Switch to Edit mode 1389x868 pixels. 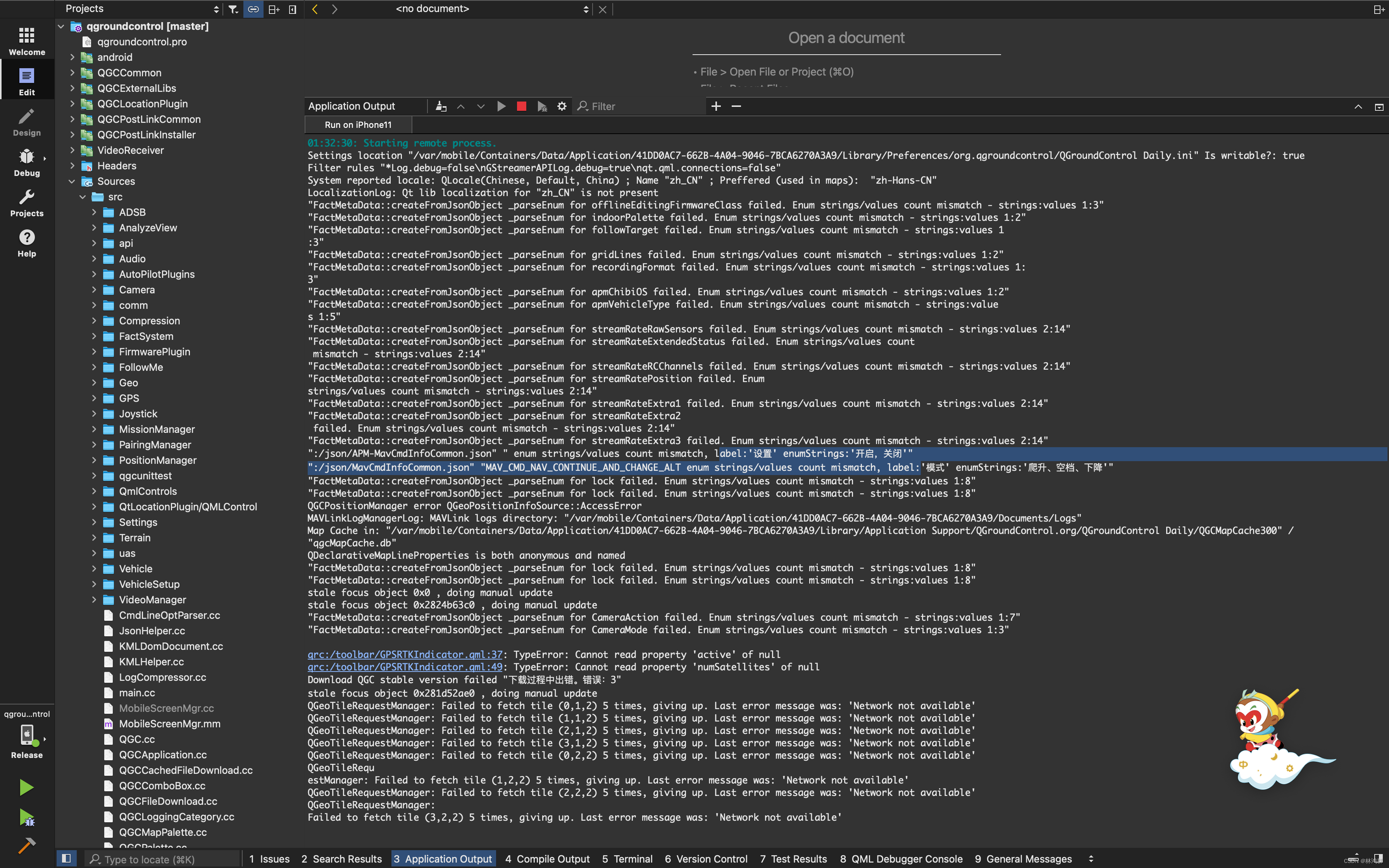pos(27,81)
